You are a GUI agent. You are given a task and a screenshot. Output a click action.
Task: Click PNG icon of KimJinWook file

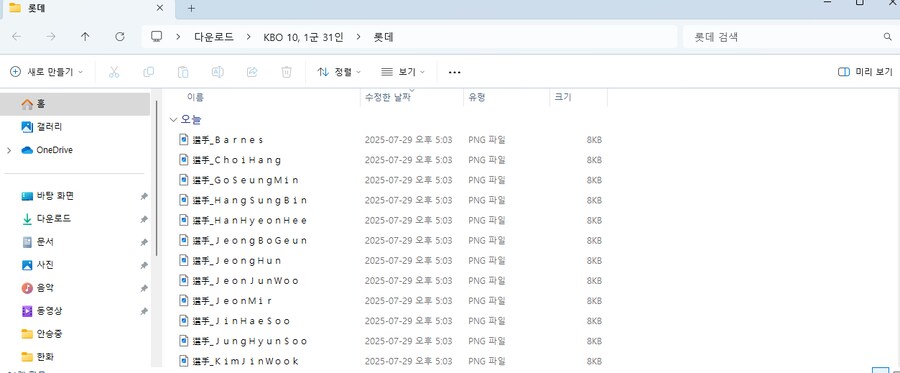tap(184, 360)
